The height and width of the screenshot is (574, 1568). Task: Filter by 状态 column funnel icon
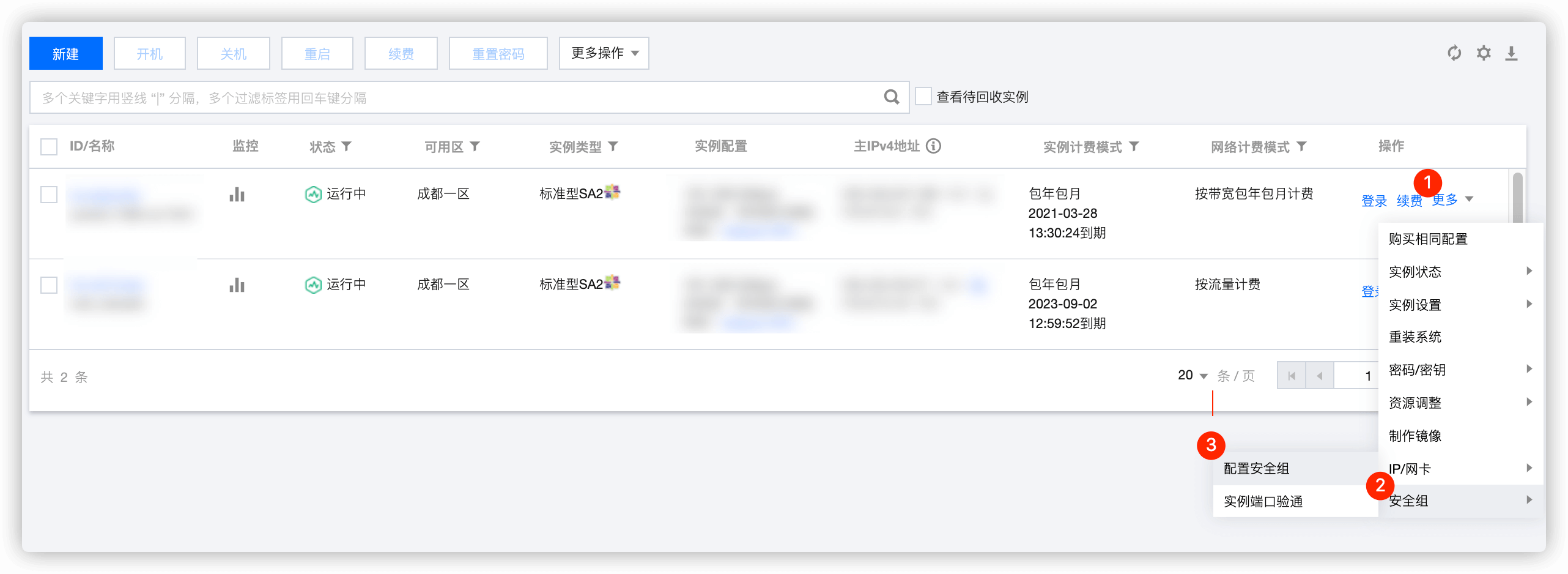[x=346, y=146]
